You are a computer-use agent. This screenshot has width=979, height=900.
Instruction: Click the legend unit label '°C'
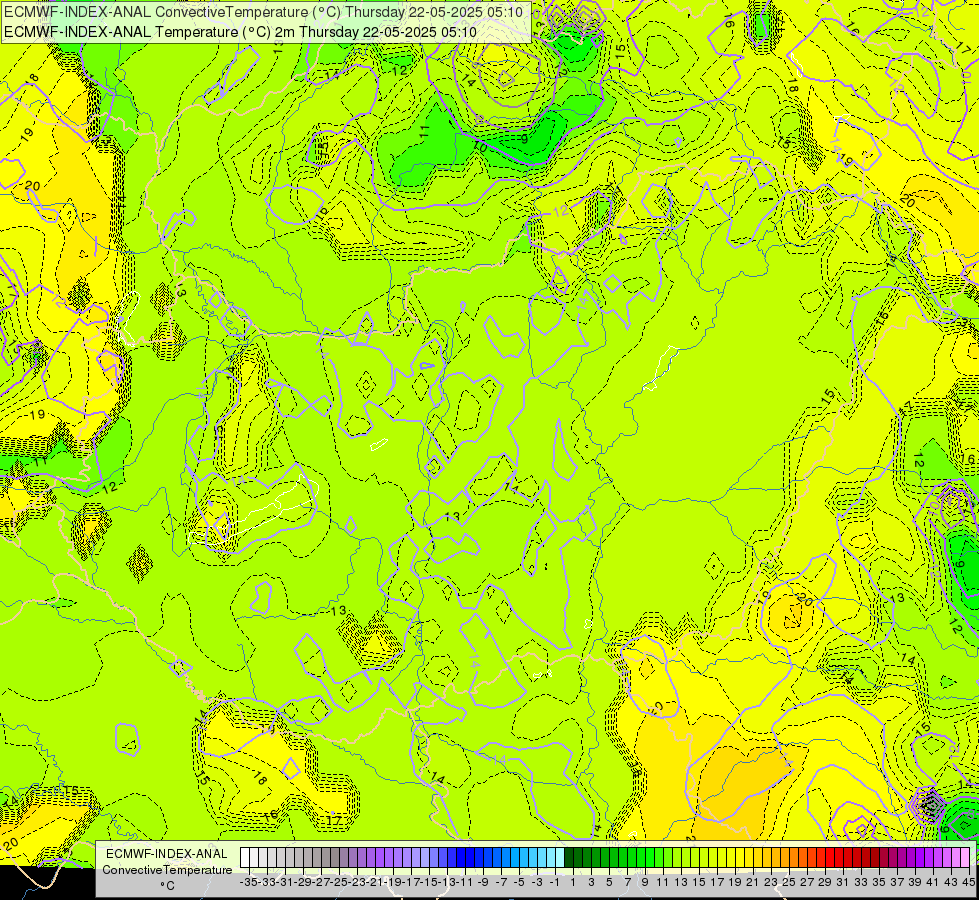click(x=167, y=886)
